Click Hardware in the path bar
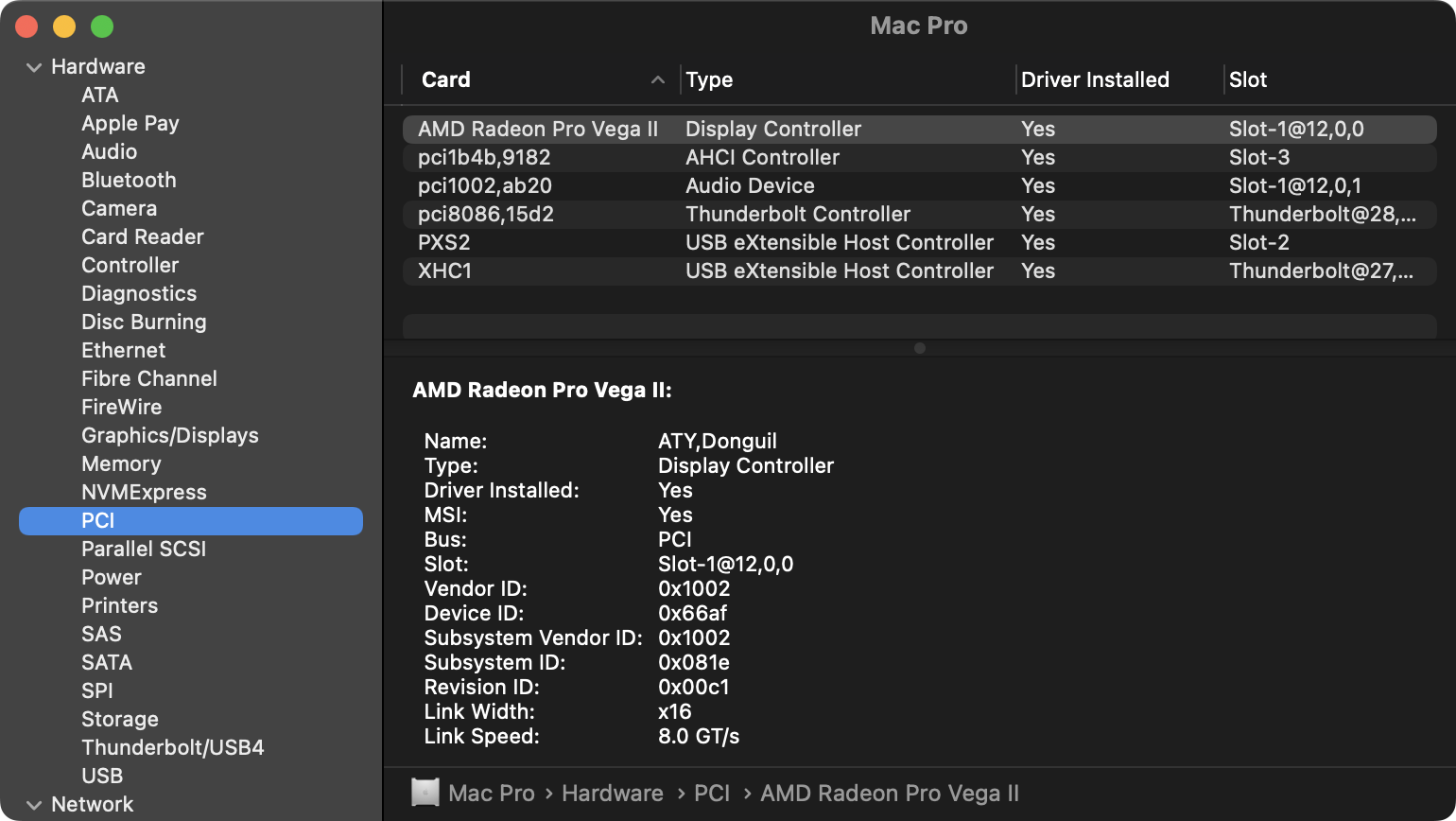 [612, 793]
